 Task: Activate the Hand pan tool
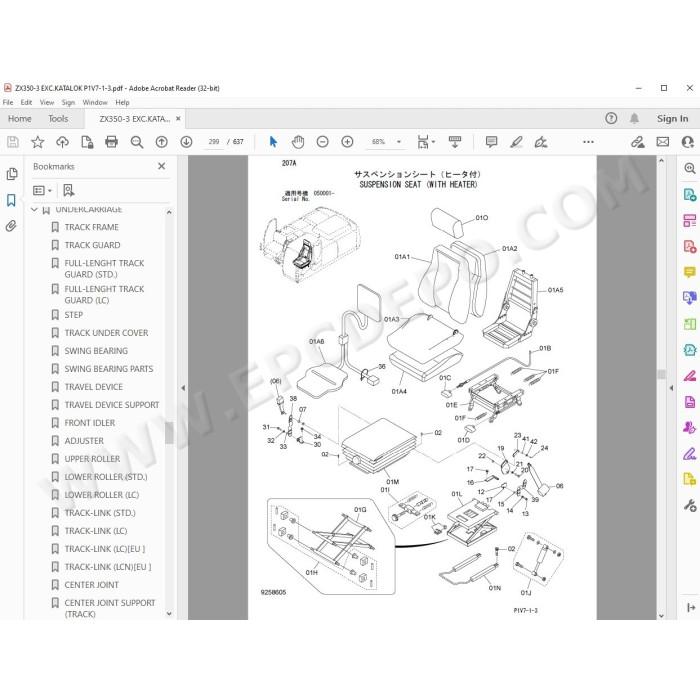pos(298,142)
